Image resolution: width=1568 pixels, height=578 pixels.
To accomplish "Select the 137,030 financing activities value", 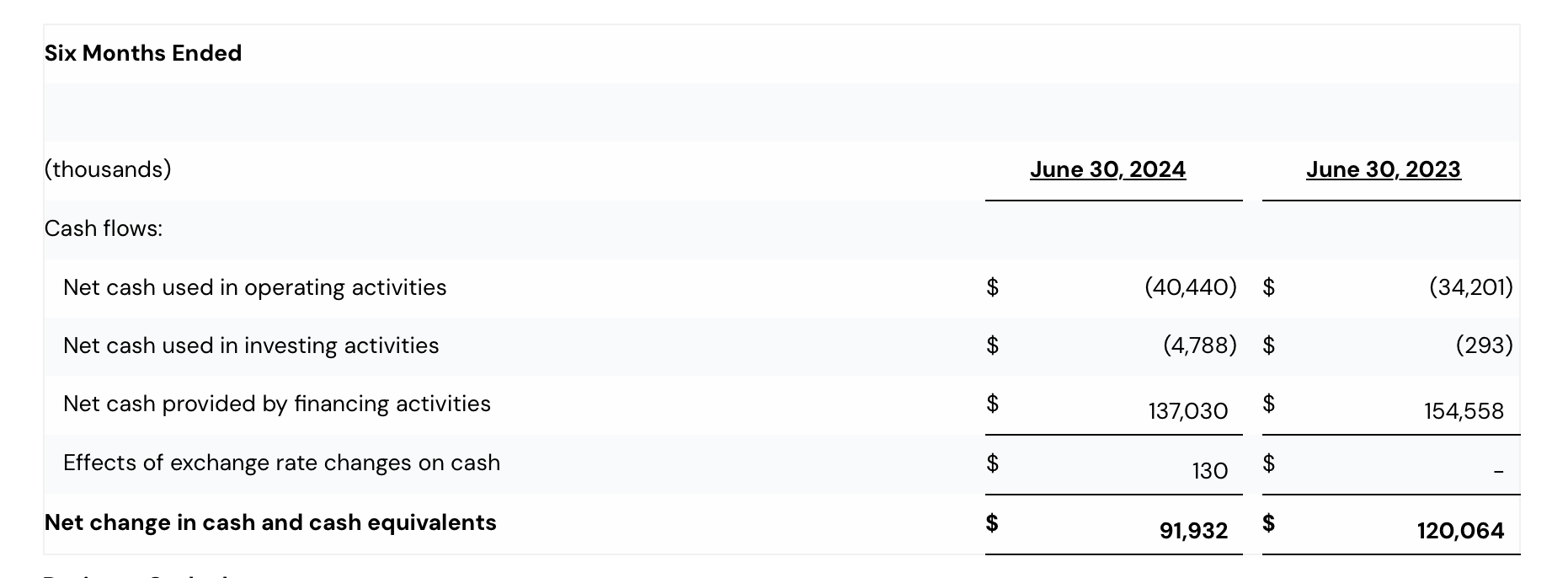I will 1187,411.
